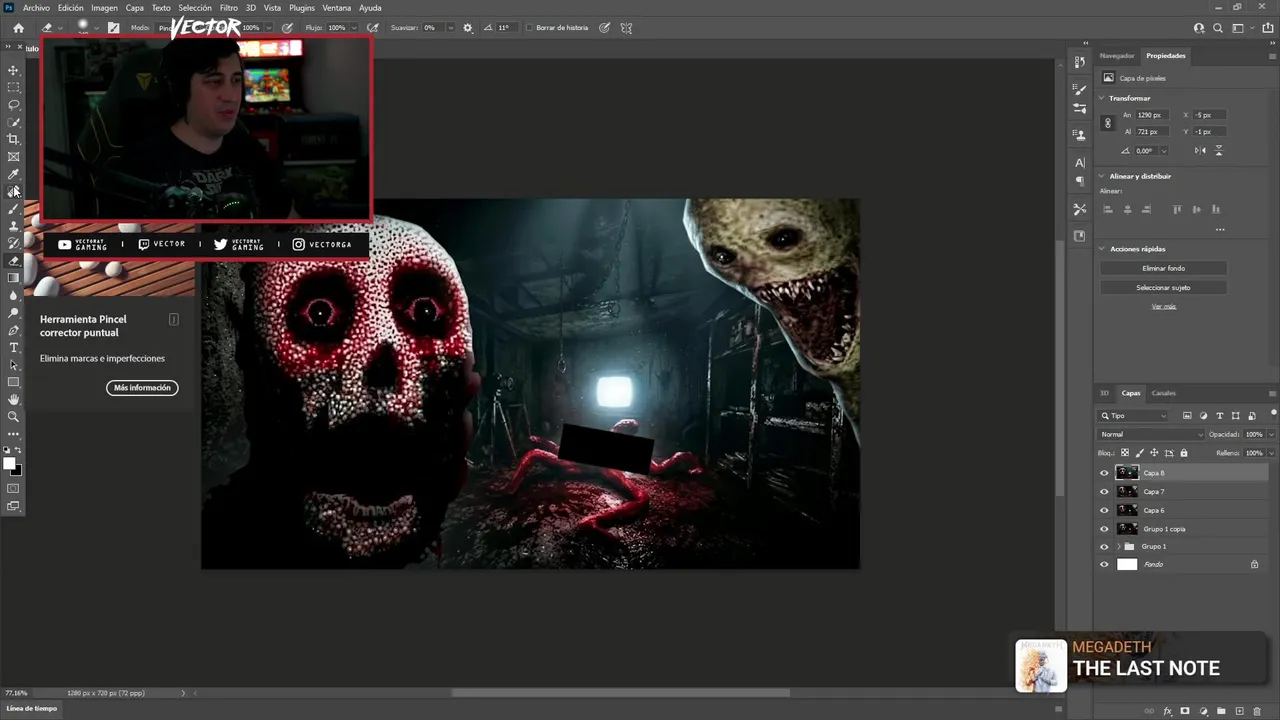The image size is (1280, 720).
Task: Open the layer Tipo filter dropdown
Action: (1134, 416)
